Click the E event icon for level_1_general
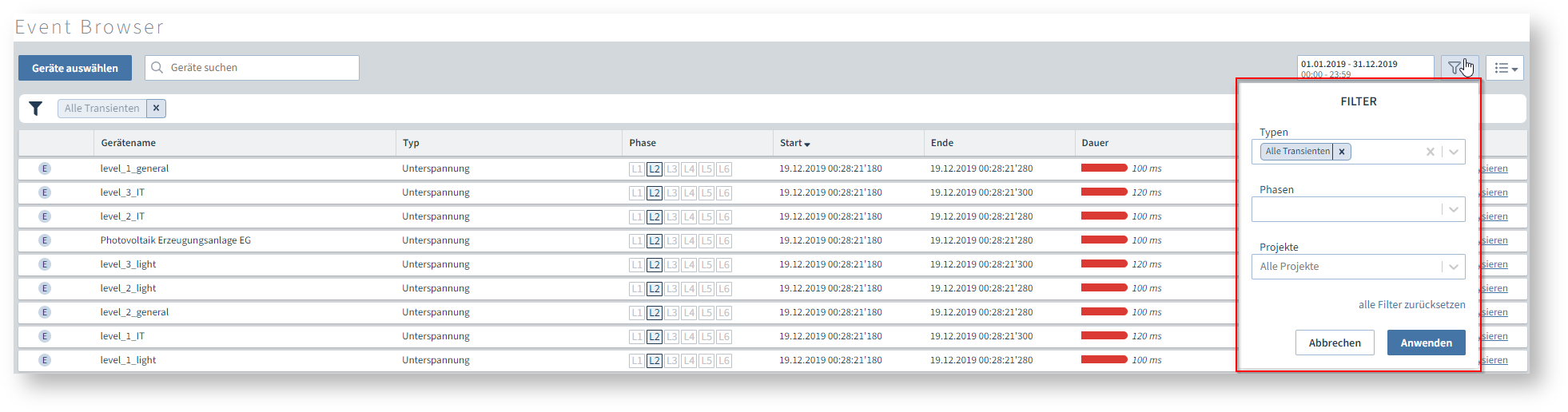The height and width of the screenshot is (412, 1568). click(45, 168)
